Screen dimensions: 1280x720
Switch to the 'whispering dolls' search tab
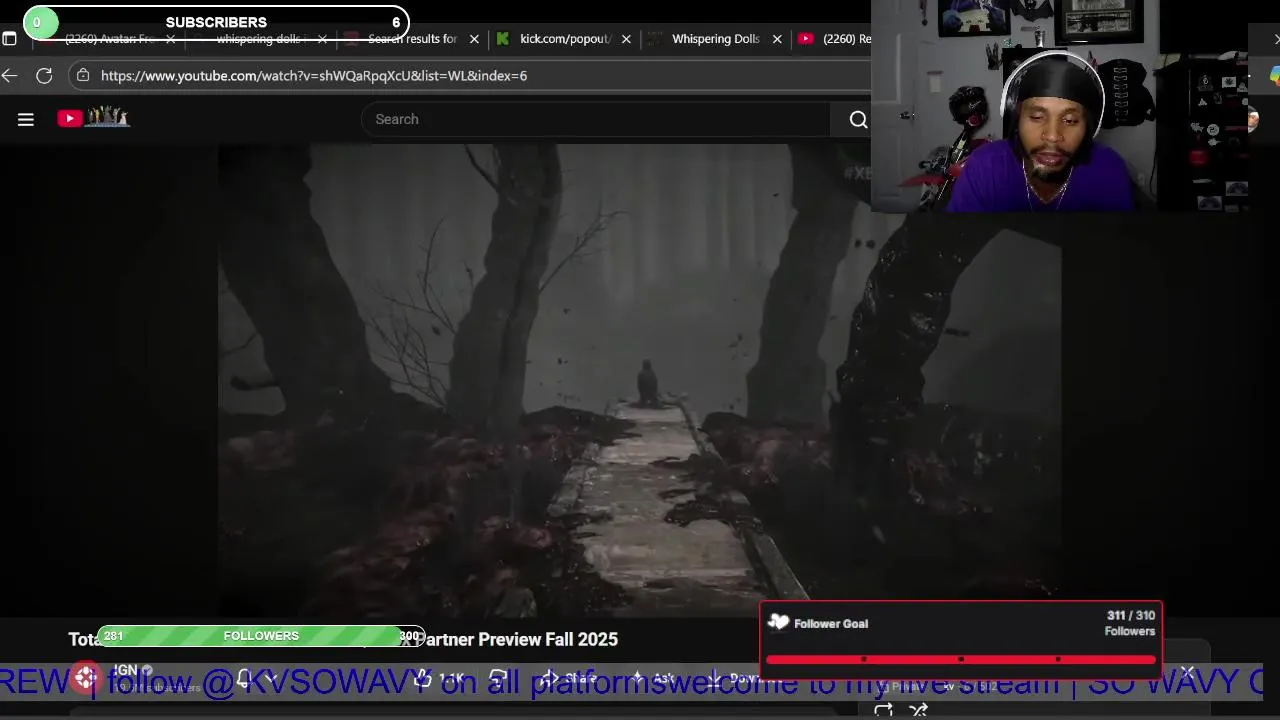tap(258, 39)
